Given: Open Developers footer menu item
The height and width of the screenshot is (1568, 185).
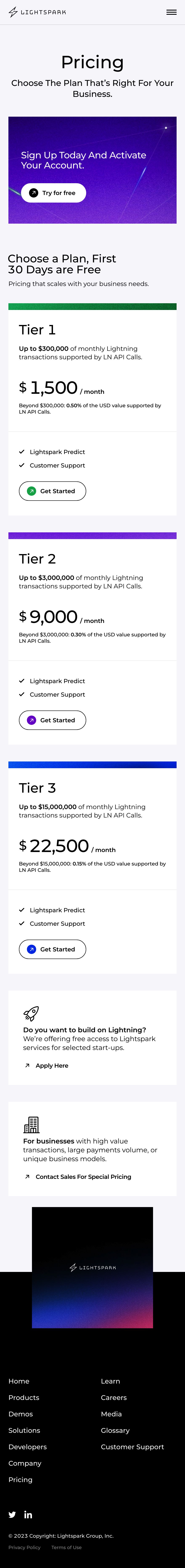Looking at the screenshot, I should pos(27,1447).
